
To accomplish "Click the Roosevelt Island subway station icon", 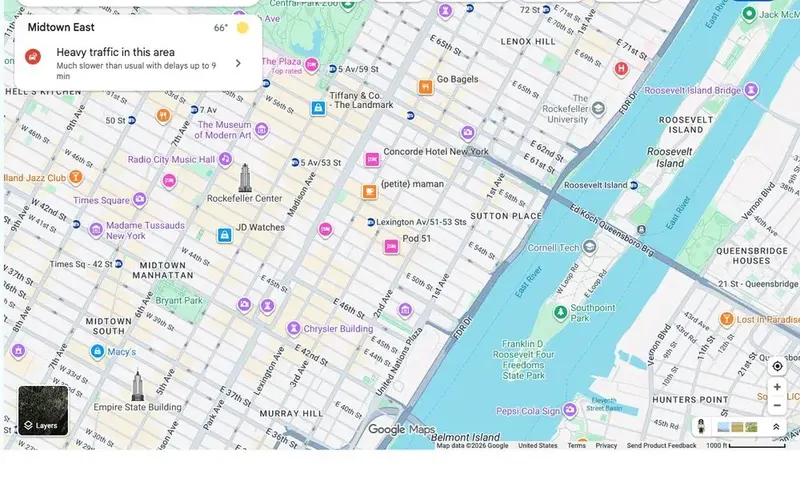I will click(634, 185).
